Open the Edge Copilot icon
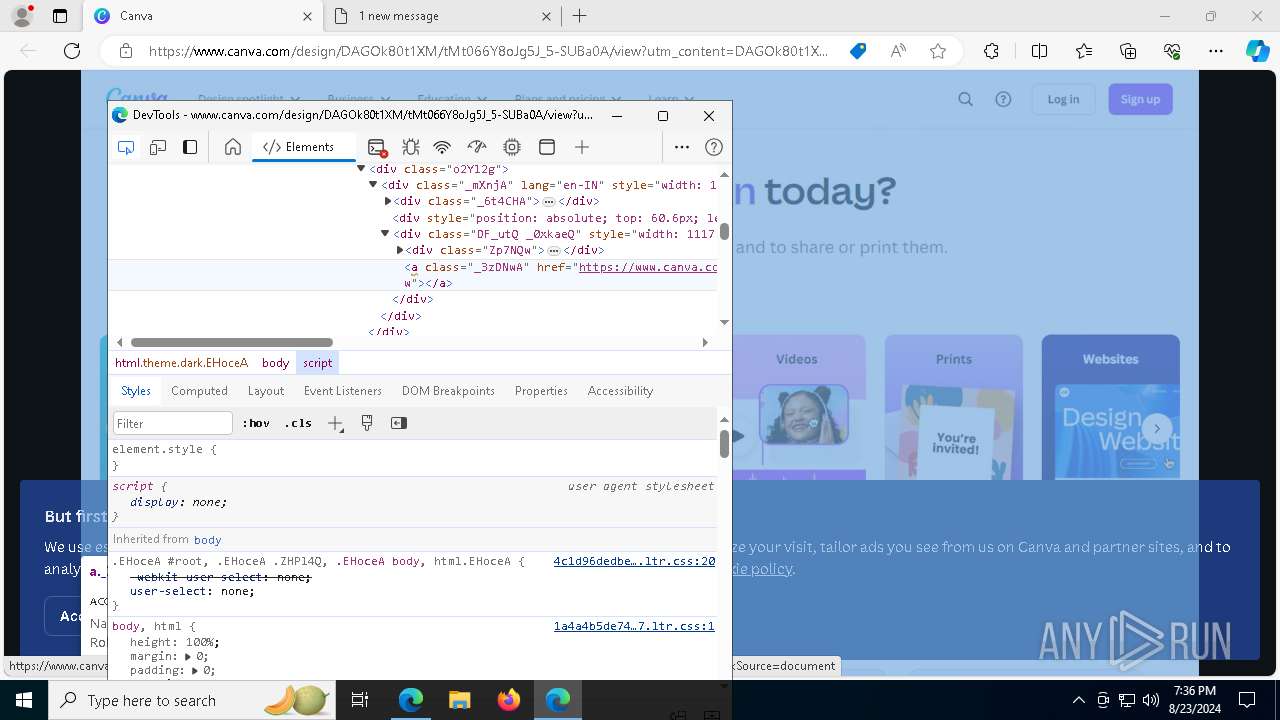Image resolution: width=1280 pixels, height=720 pixels. click(x=1257, y=51)
